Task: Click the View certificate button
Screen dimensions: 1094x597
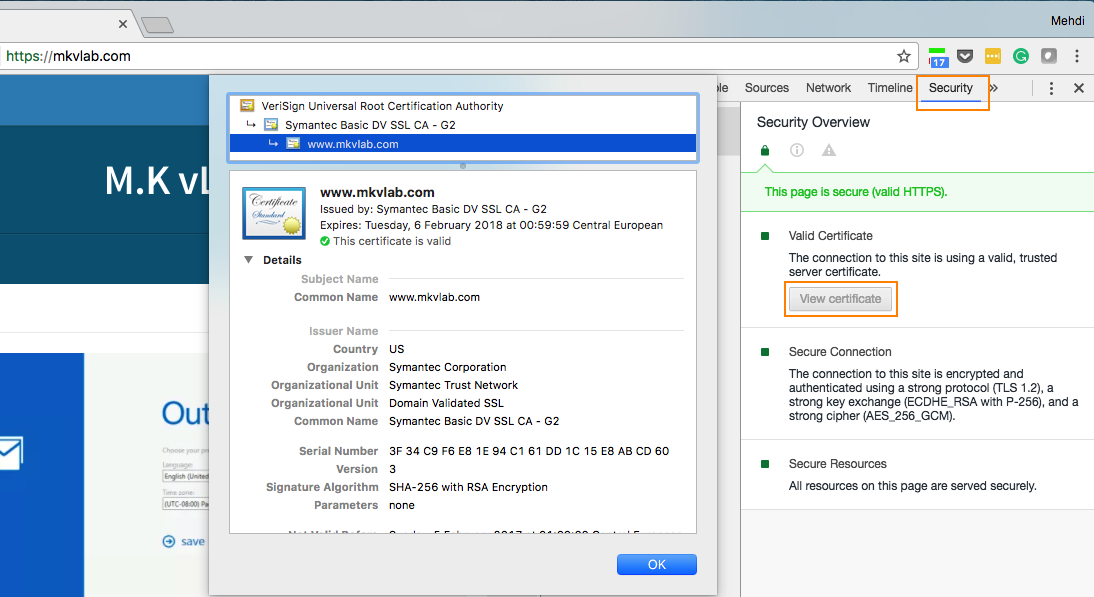Action: tap(840, 299)
